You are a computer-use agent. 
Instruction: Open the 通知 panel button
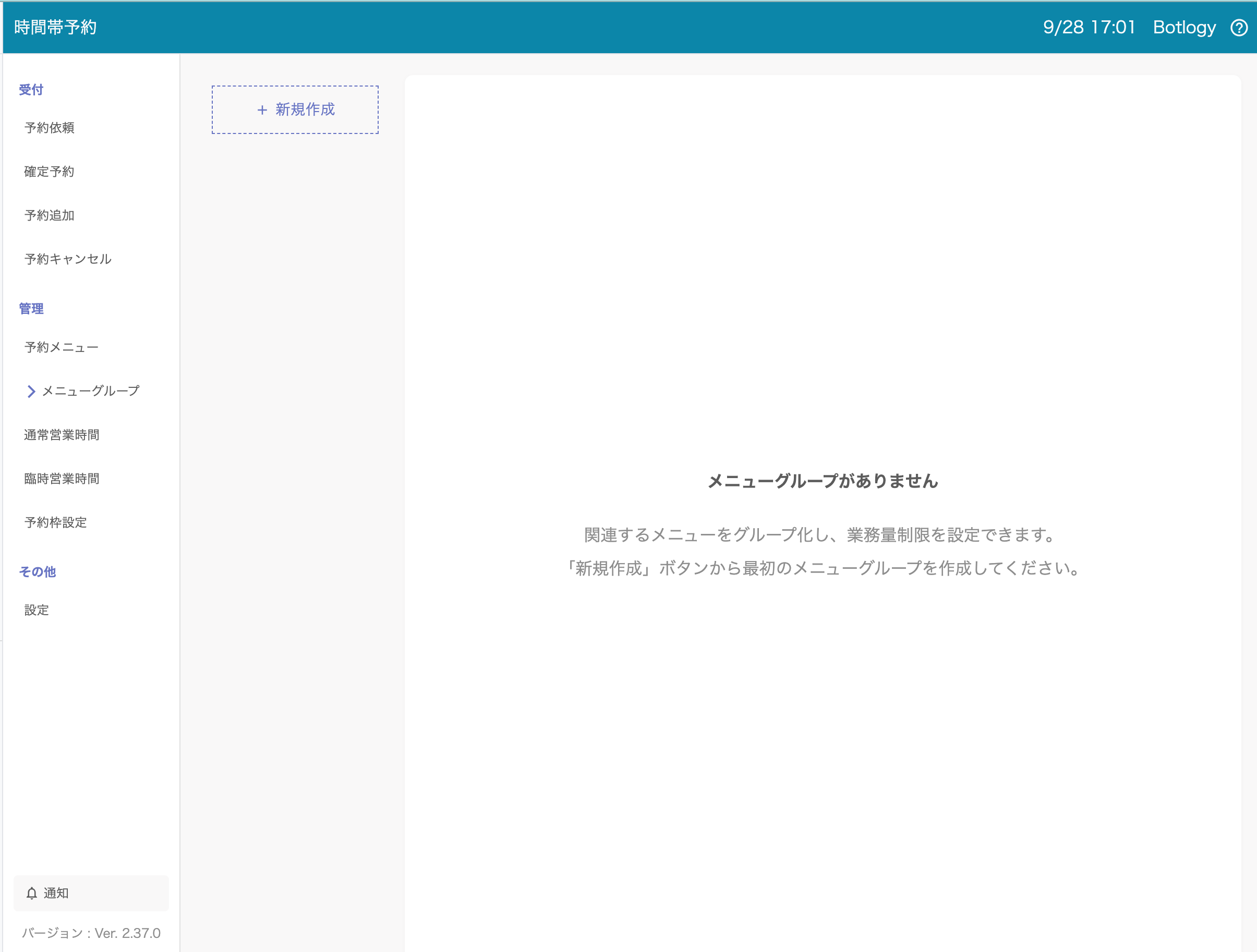click(x=91, y=893)
